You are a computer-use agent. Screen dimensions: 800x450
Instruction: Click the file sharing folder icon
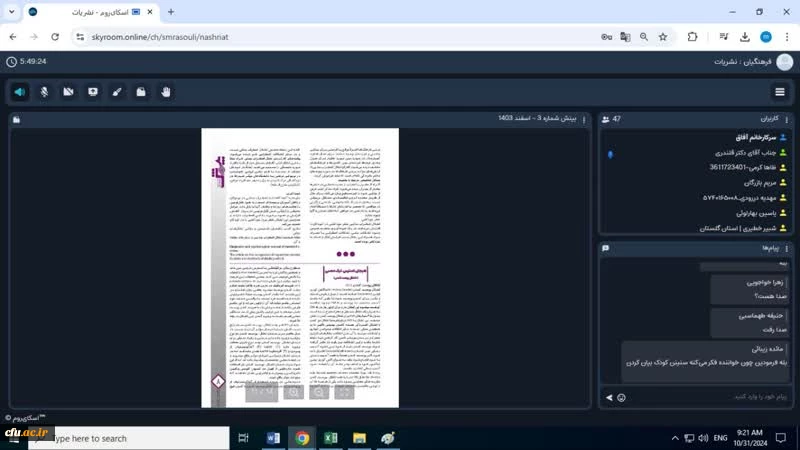142,92
